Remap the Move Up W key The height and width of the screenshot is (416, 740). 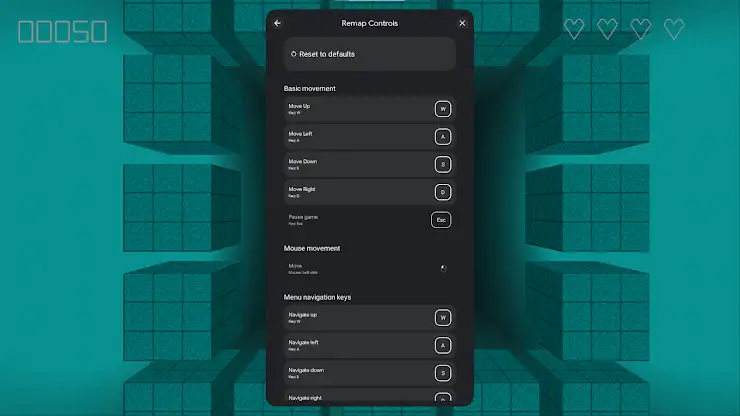(443, 109)
